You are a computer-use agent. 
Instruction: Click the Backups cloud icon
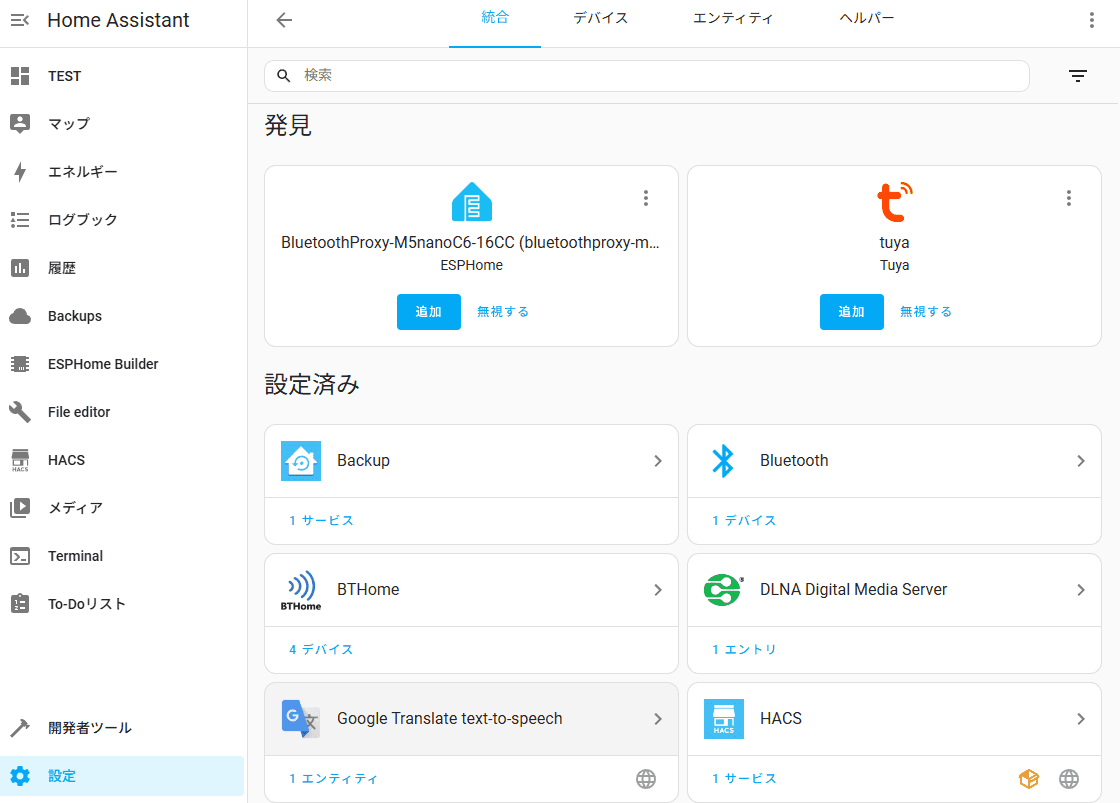click(20, 316)
